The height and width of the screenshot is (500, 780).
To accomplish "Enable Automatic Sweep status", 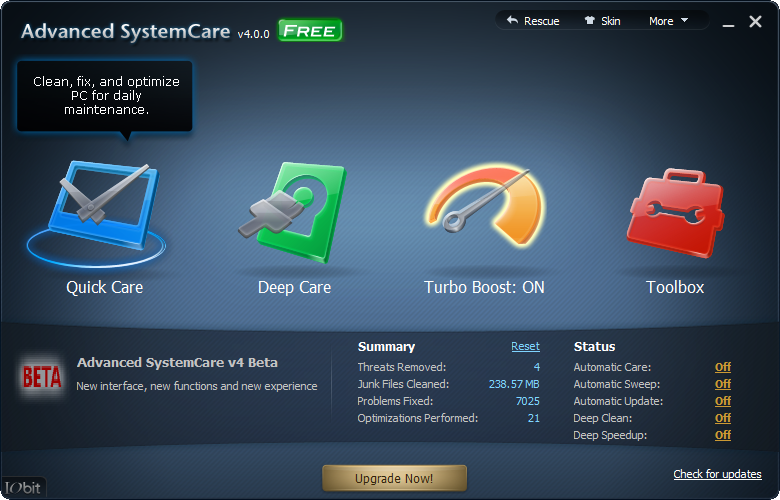I will (722, 385).
